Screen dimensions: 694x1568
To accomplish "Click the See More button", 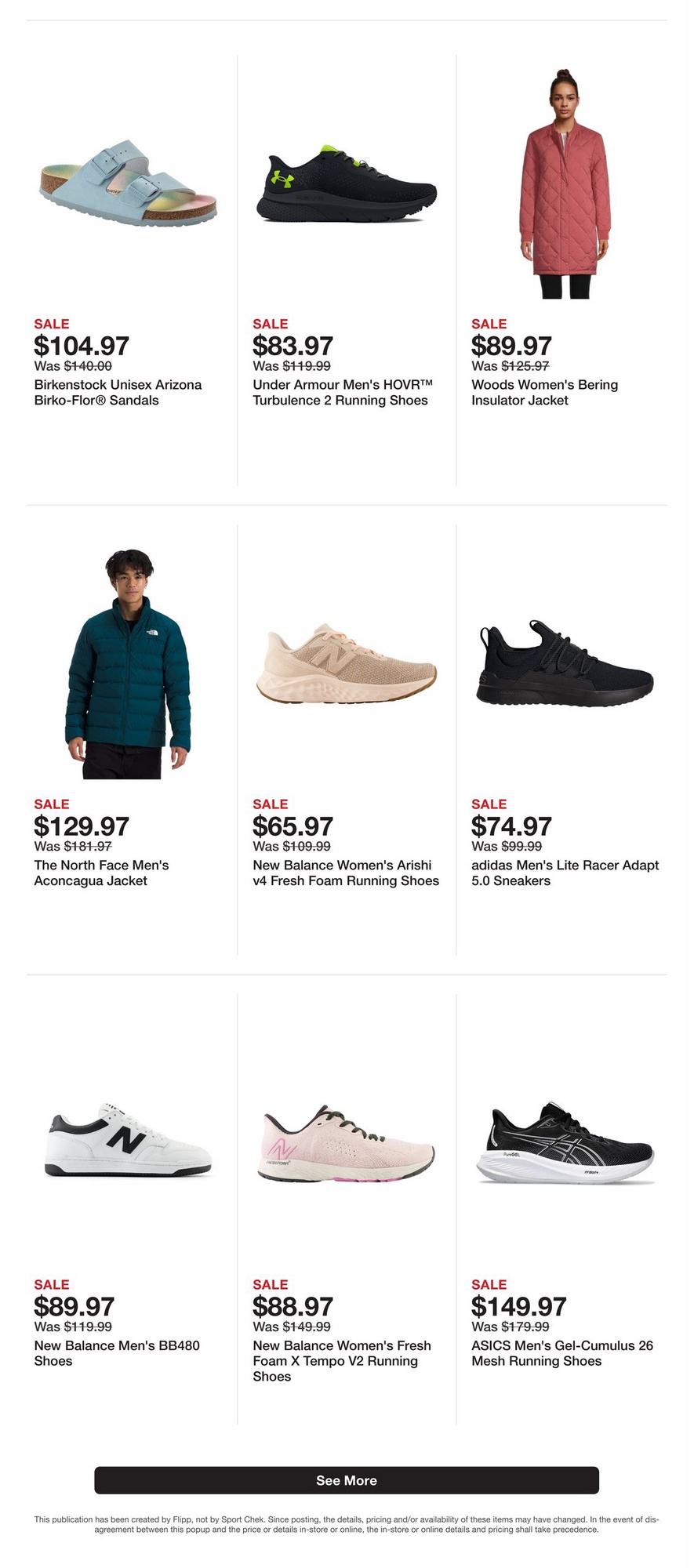I will 347,1480.
